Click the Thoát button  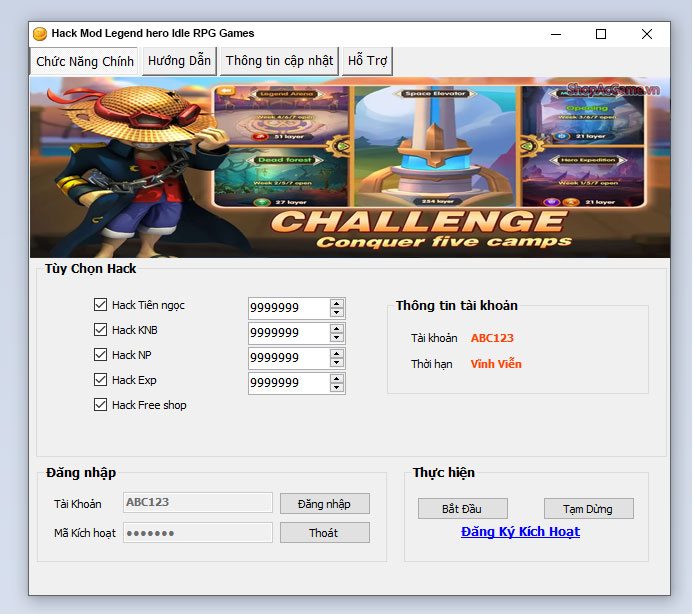(324, 533)
